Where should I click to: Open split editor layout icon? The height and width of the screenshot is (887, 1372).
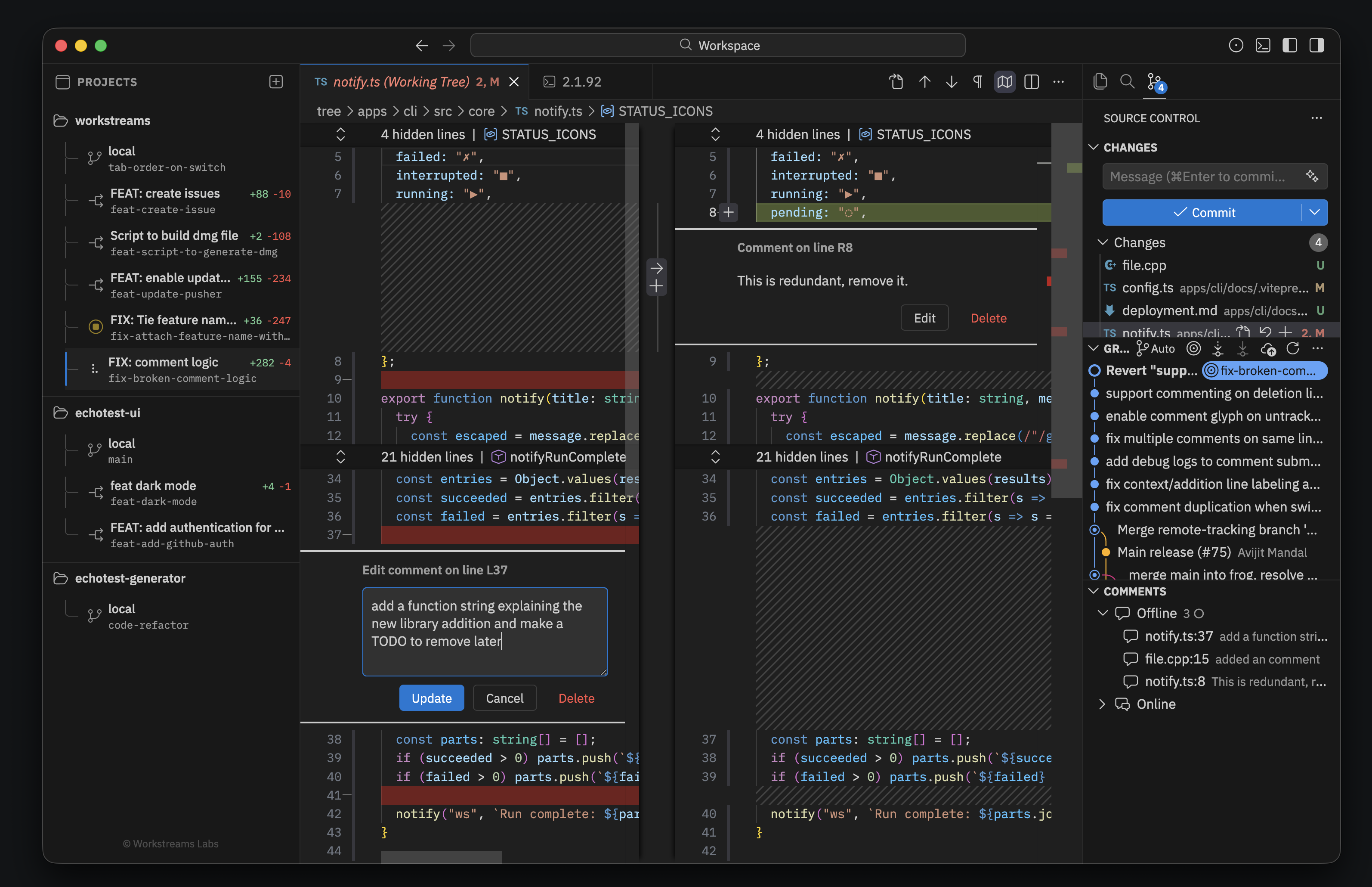coord(1032,81)
